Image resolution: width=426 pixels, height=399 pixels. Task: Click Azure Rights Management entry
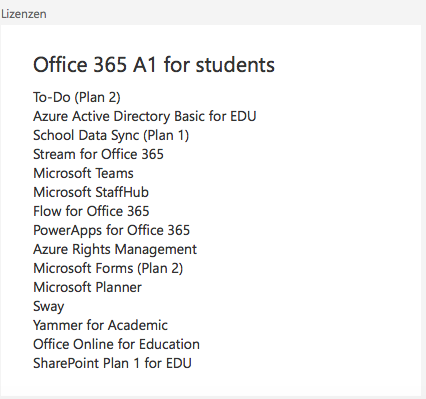[x=115, y=250]
